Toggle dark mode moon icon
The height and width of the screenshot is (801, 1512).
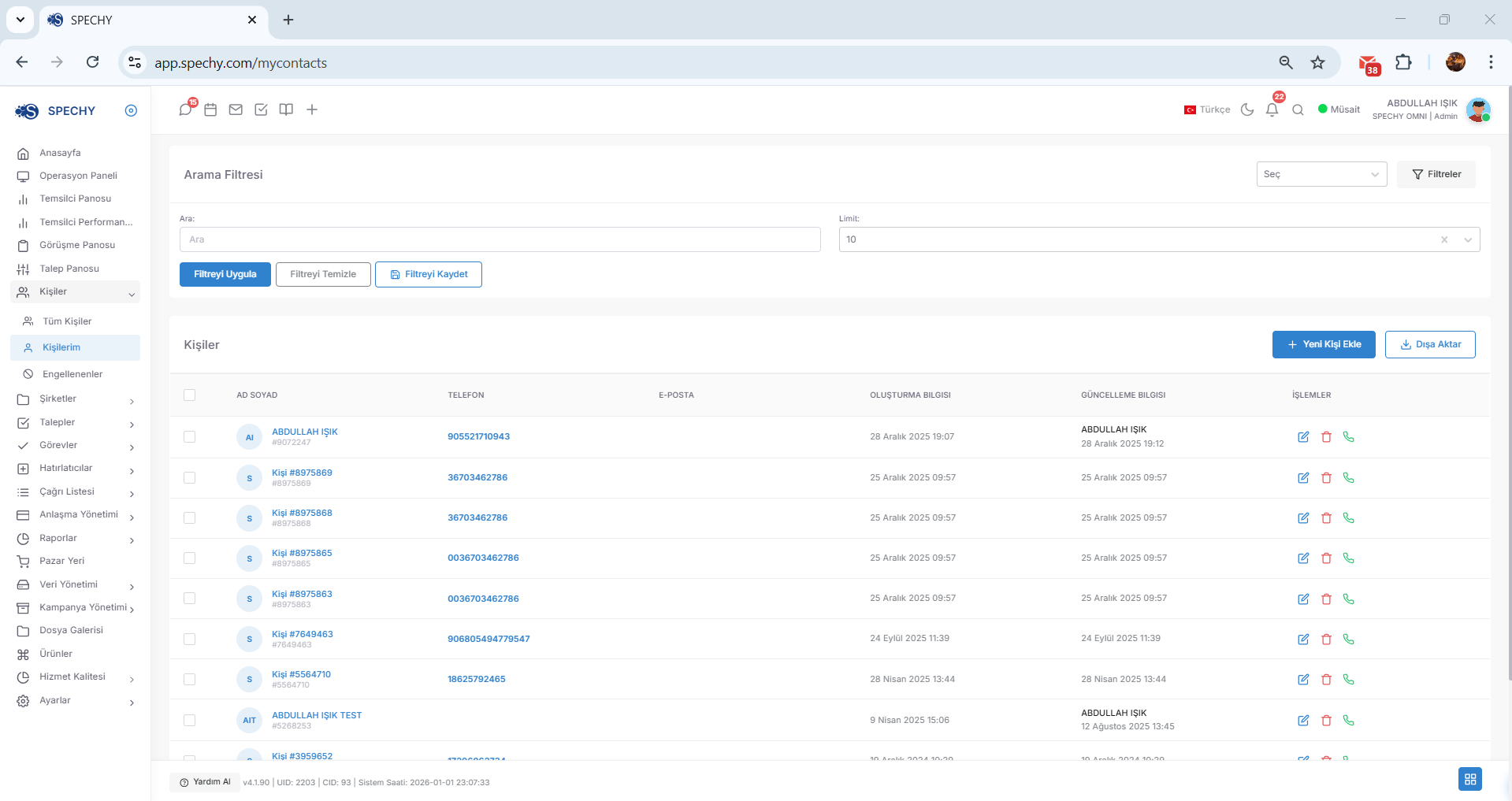1247,109
